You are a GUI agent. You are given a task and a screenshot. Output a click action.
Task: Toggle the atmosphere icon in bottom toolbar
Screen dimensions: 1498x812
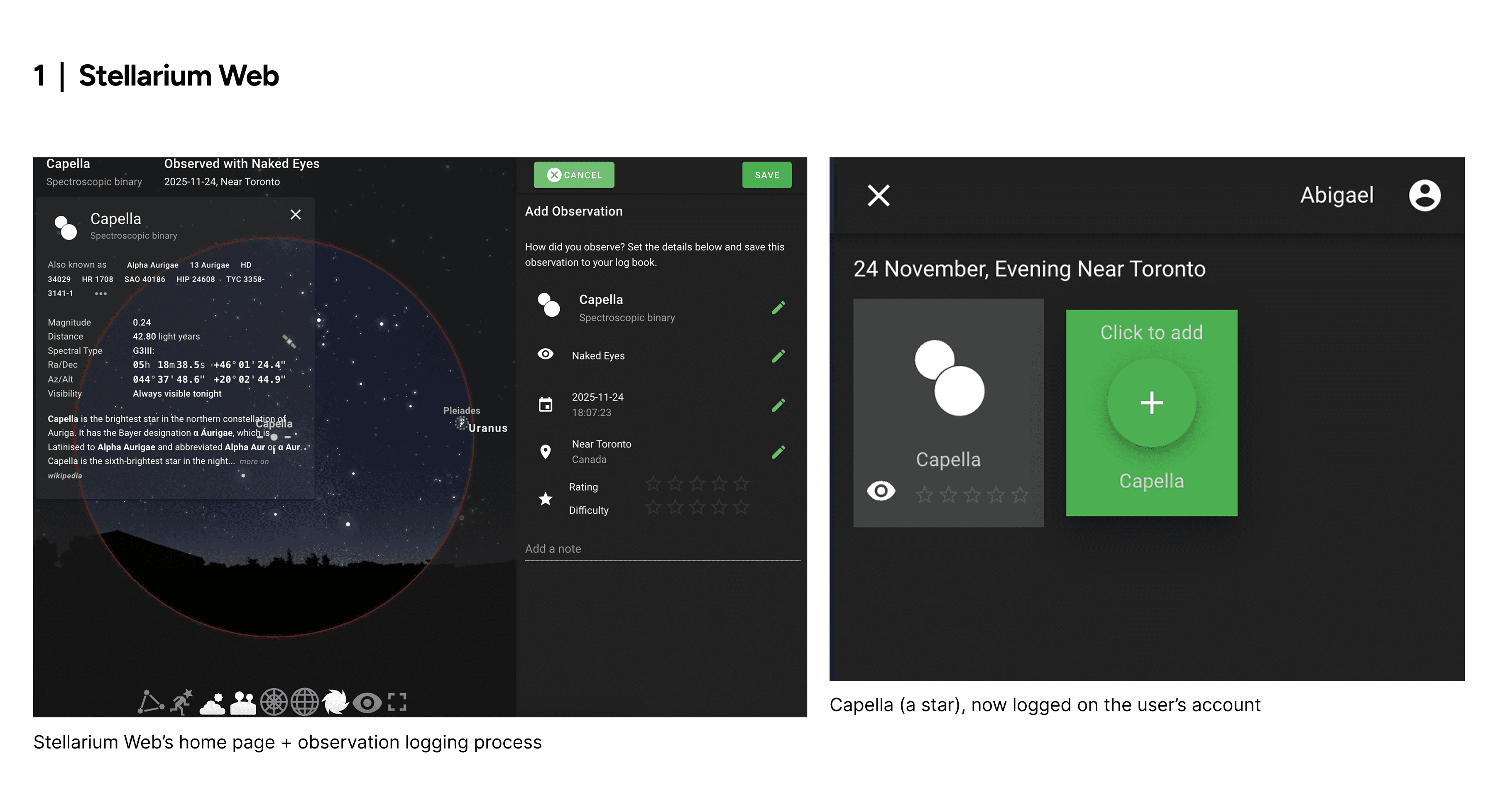point(212,703)
